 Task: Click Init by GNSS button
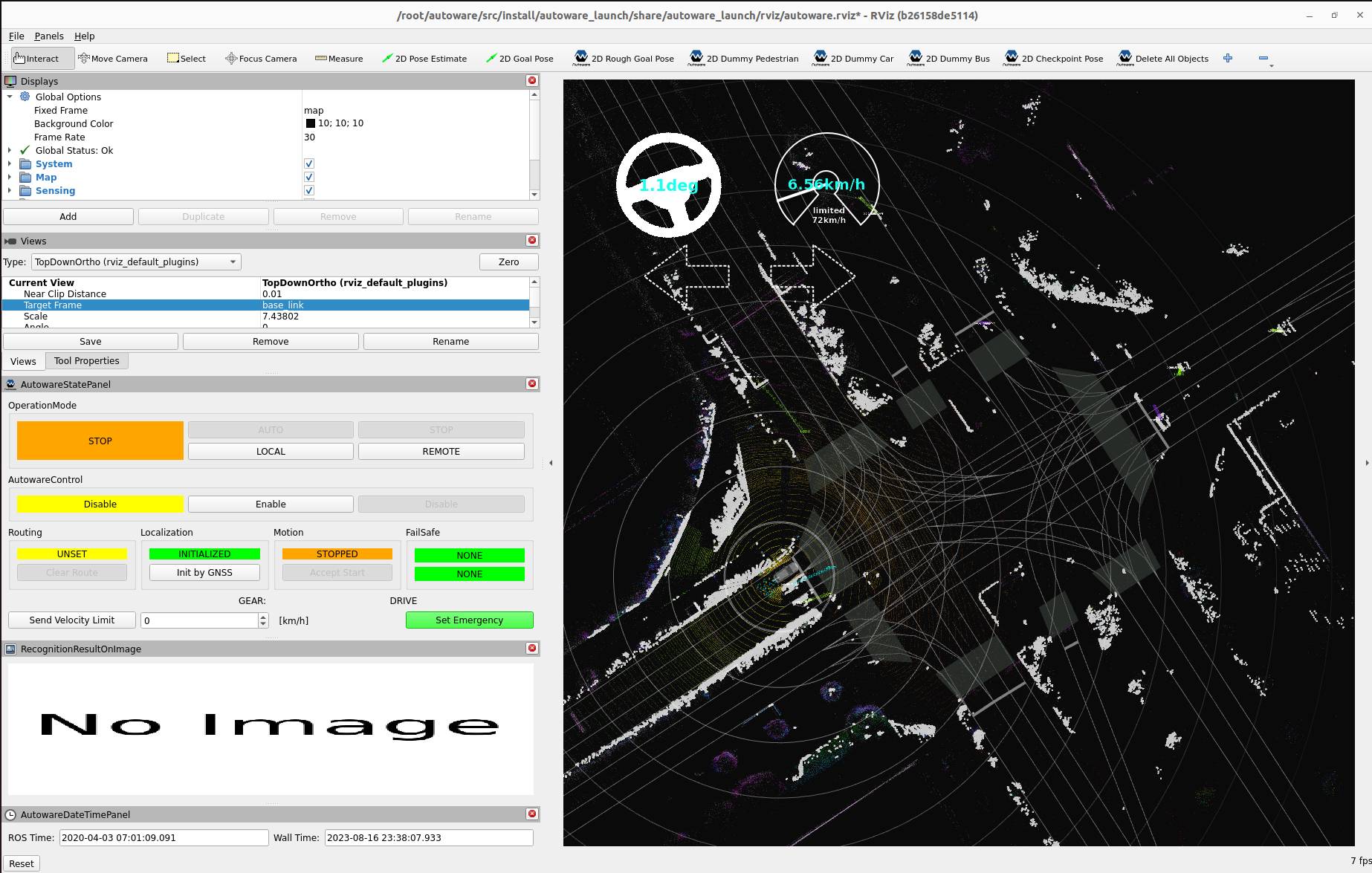[204, 572]
